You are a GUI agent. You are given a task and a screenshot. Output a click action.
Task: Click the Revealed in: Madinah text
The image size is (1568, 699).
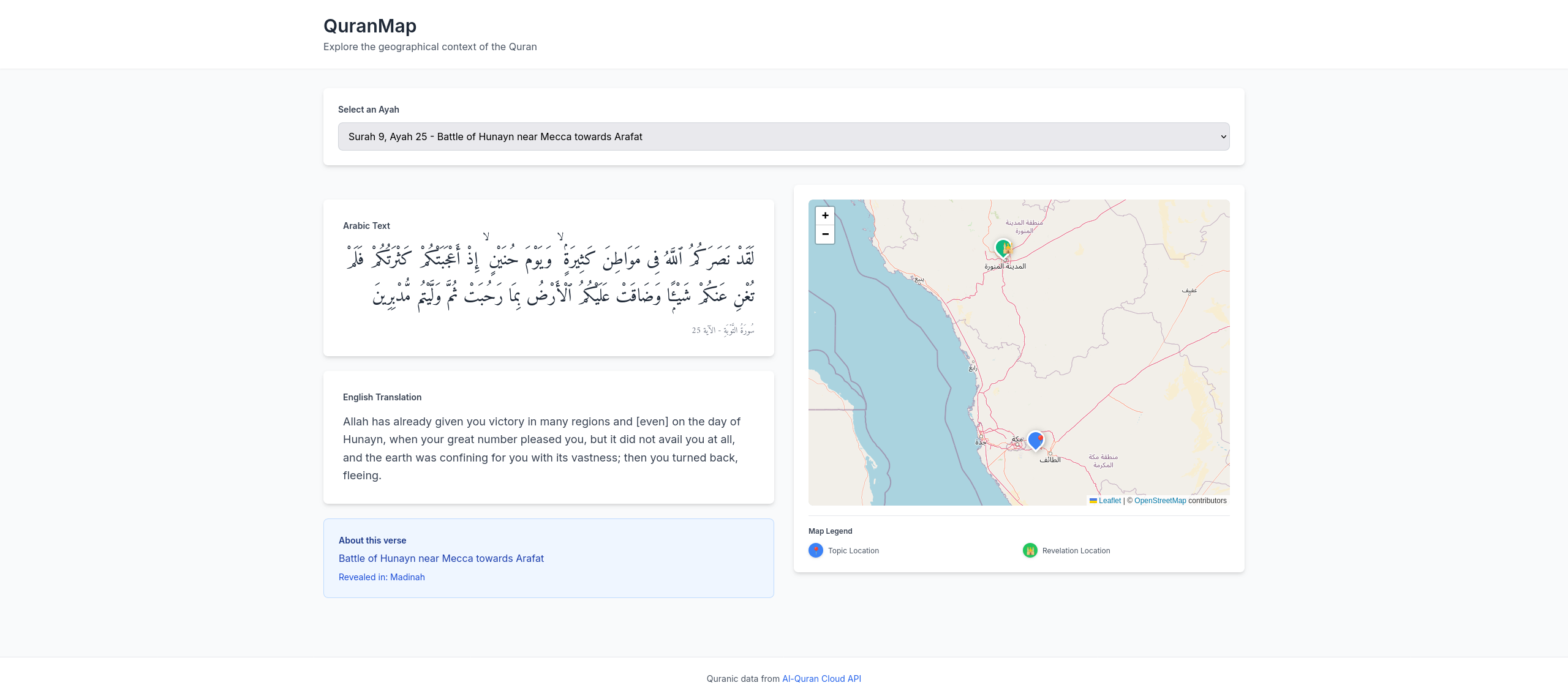382,577
